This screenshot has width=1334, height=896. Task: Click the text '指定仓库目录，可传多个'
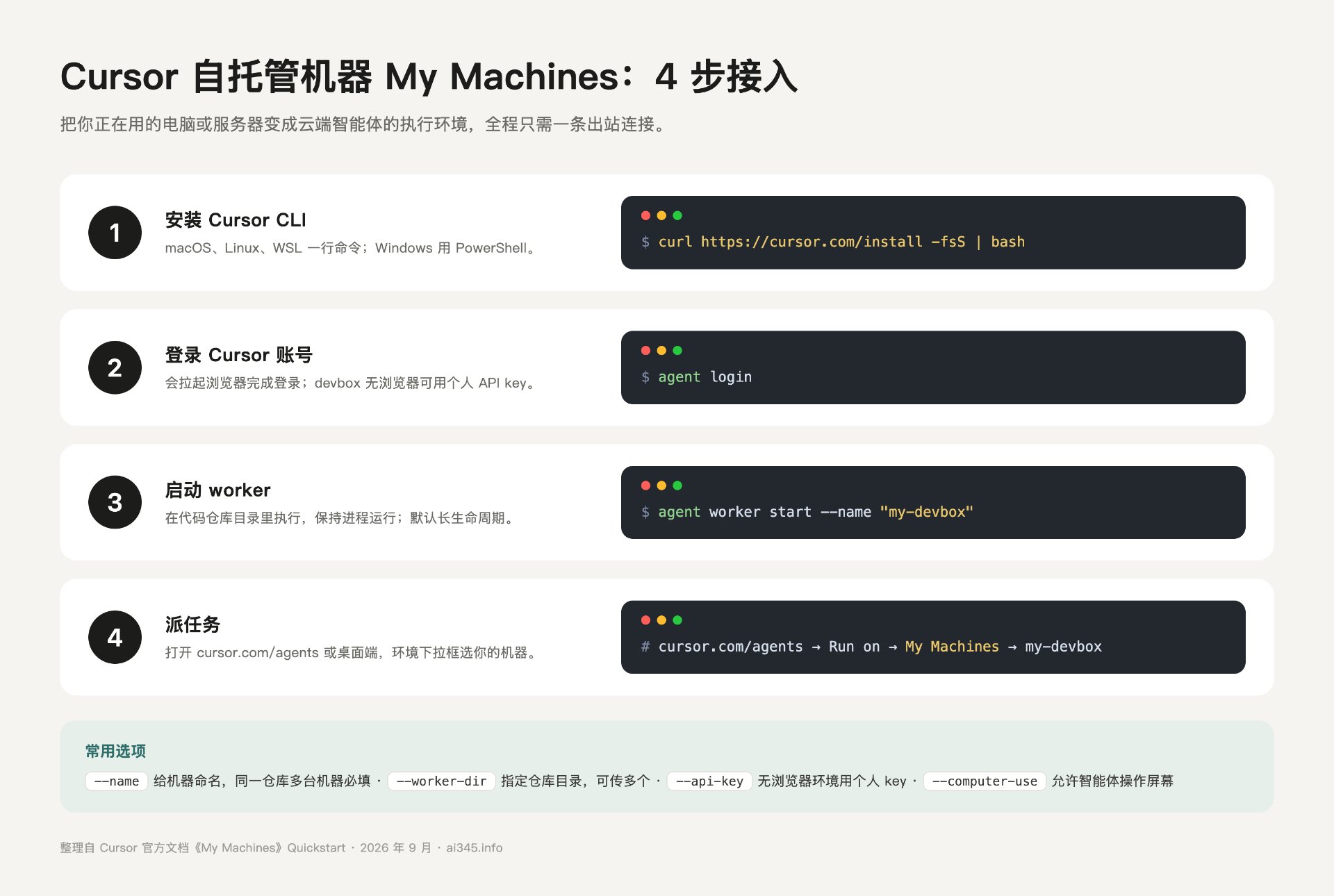click(575, 781)
